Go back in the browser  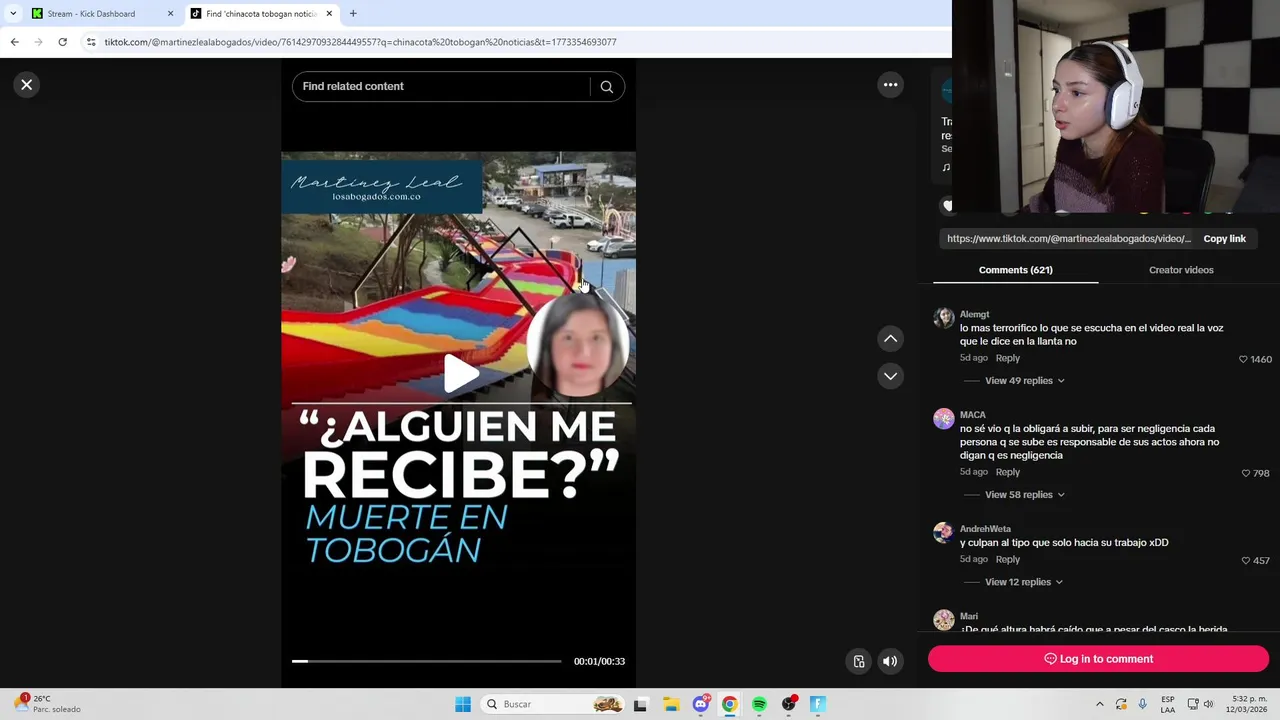point(14,42)
